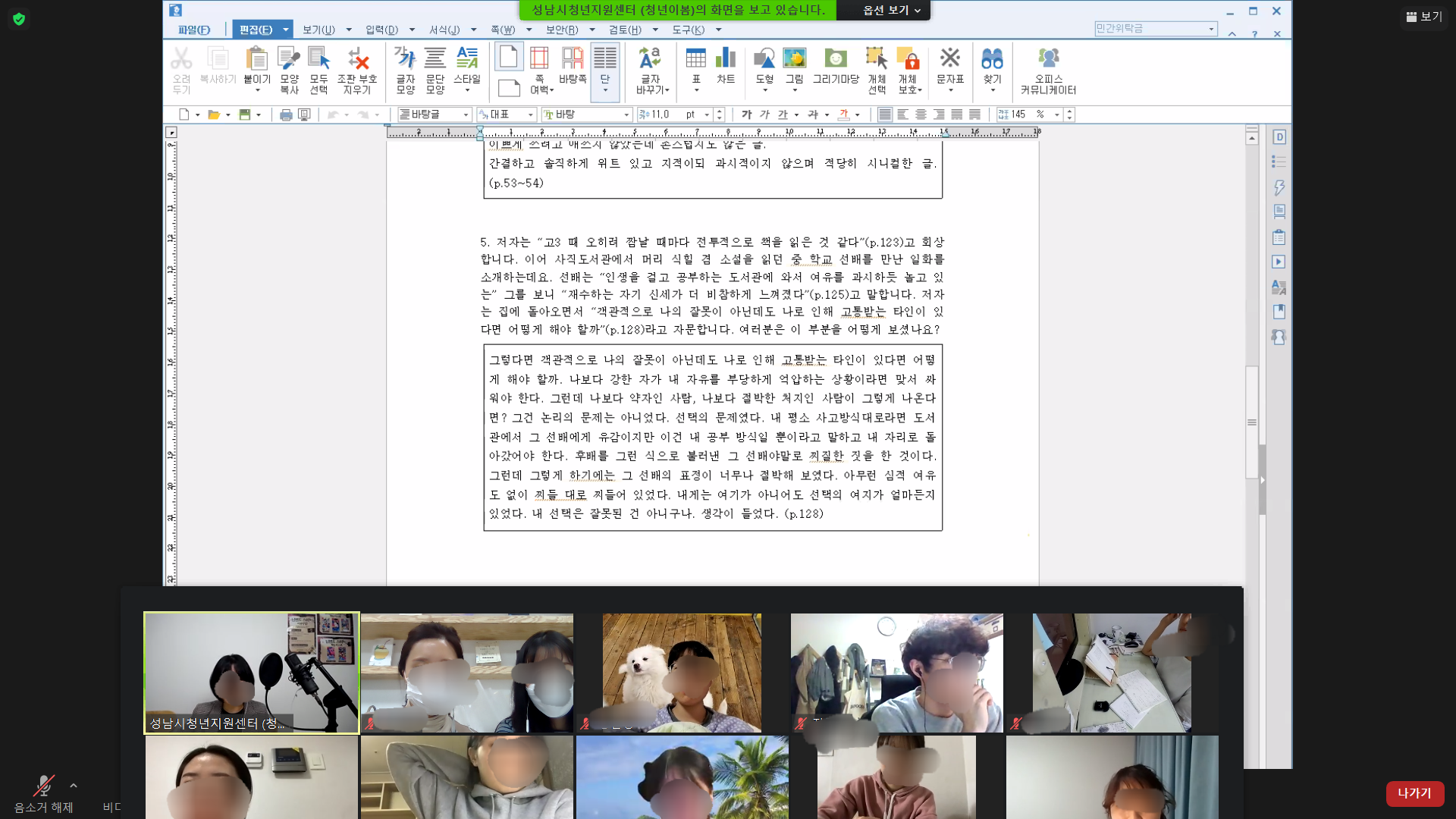The height and width of the screenshot is (819, 1456).
Task: Open the 도구(K) menu
Action: (x=688, y=30)
